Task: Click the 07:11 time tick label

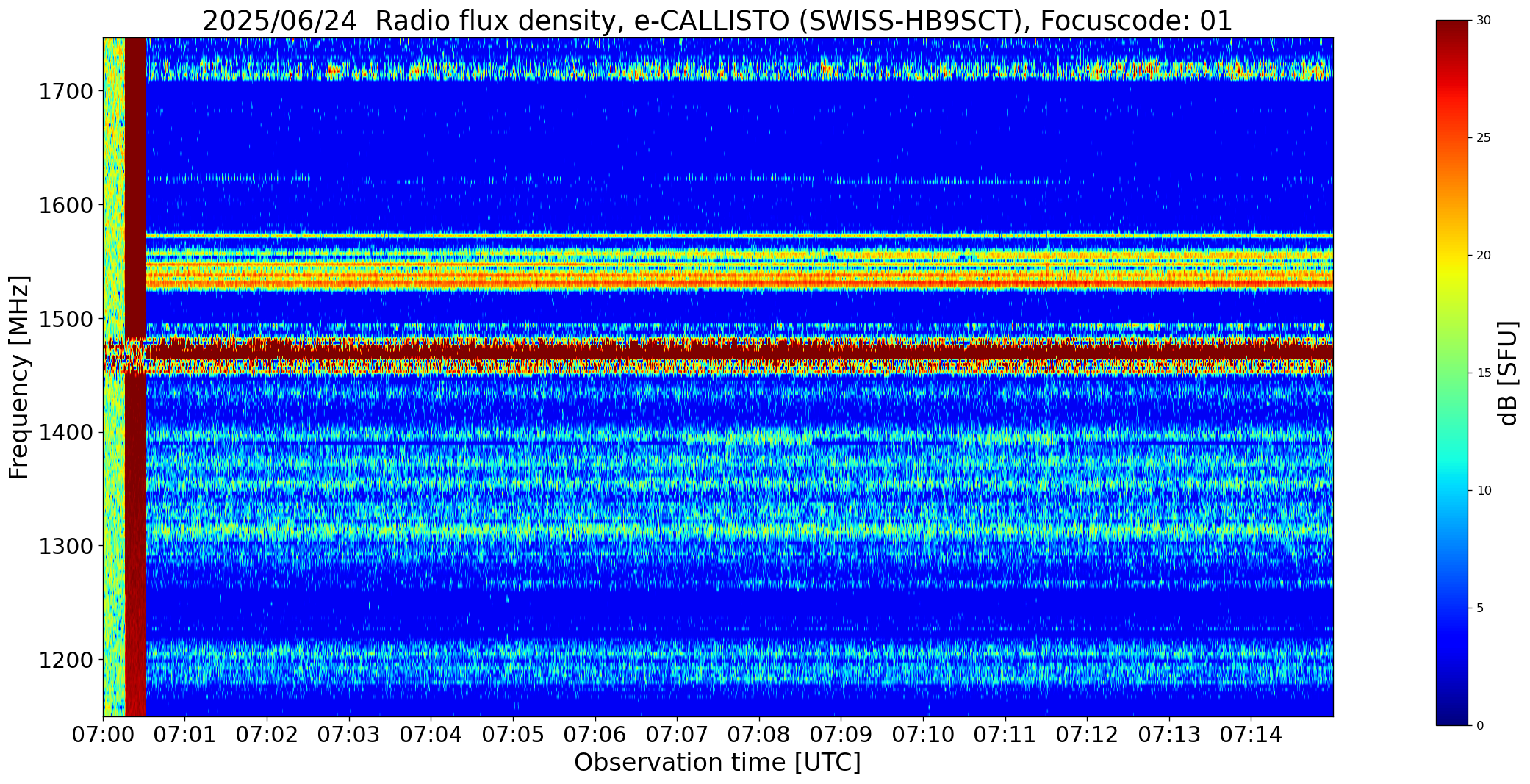Action: (x=1005, y=735)
